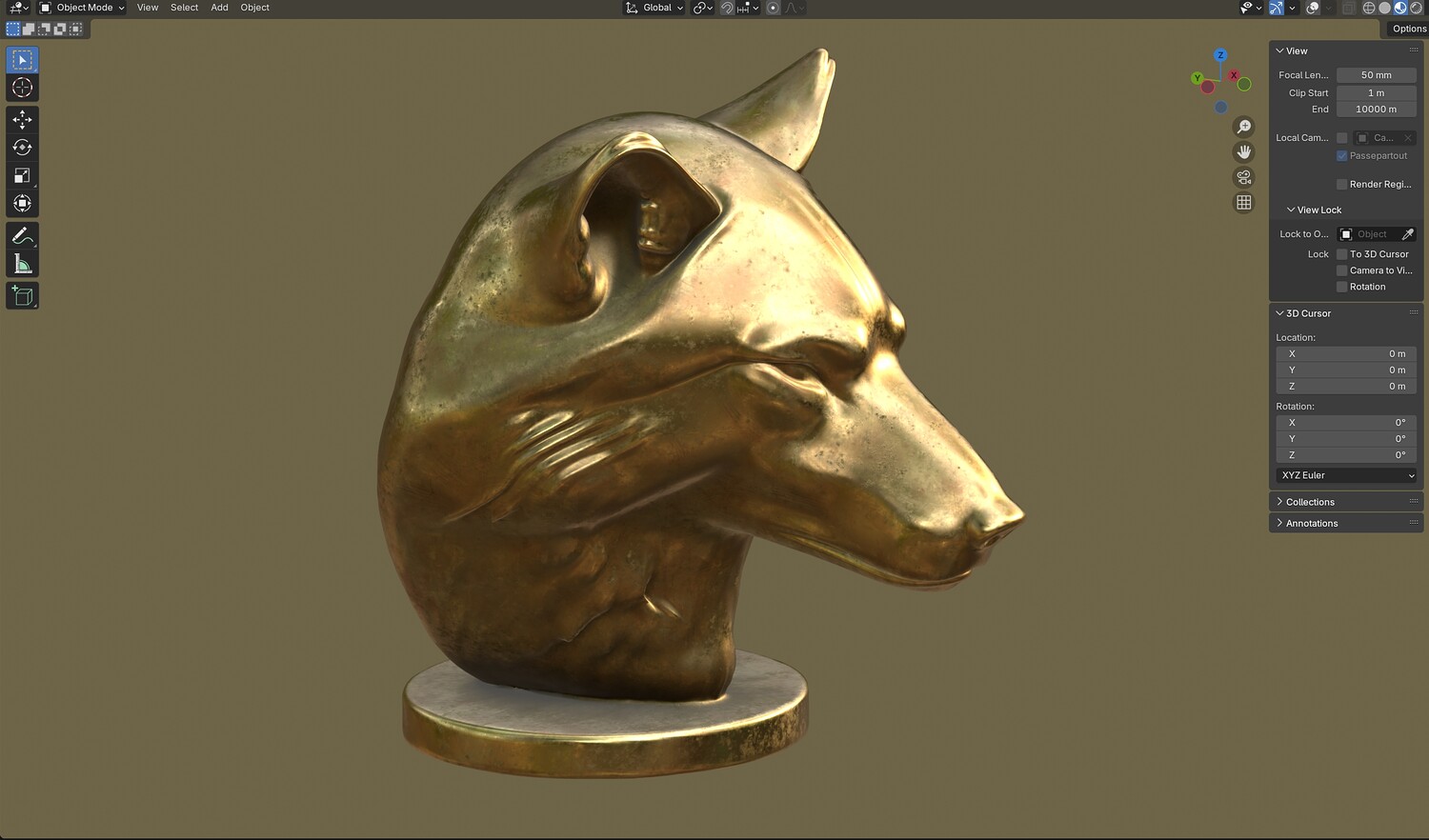
Task: Open the Object Mode dropdown
Action: point(82,8)
